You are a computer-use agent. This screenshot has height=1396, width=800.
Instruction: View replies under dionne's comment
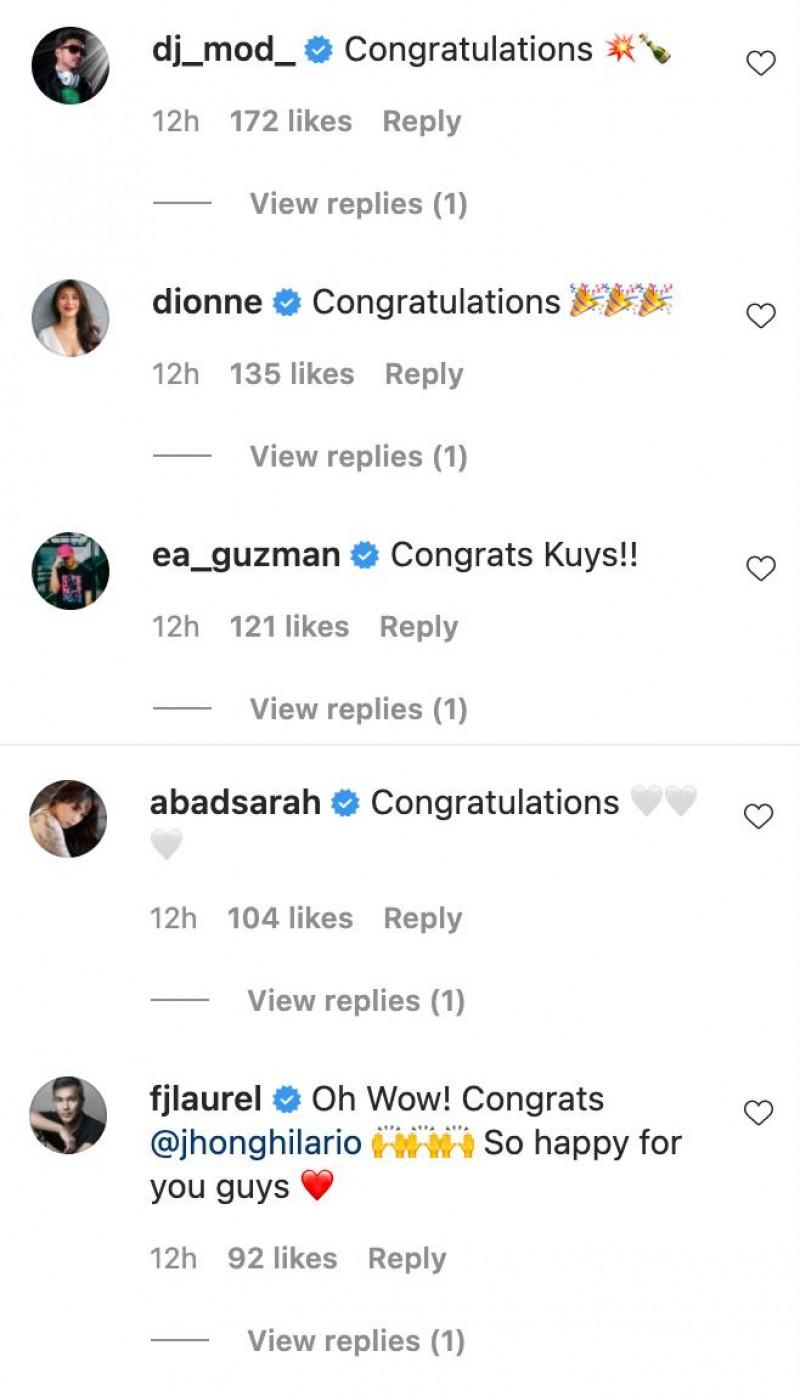tap(358, 456)
